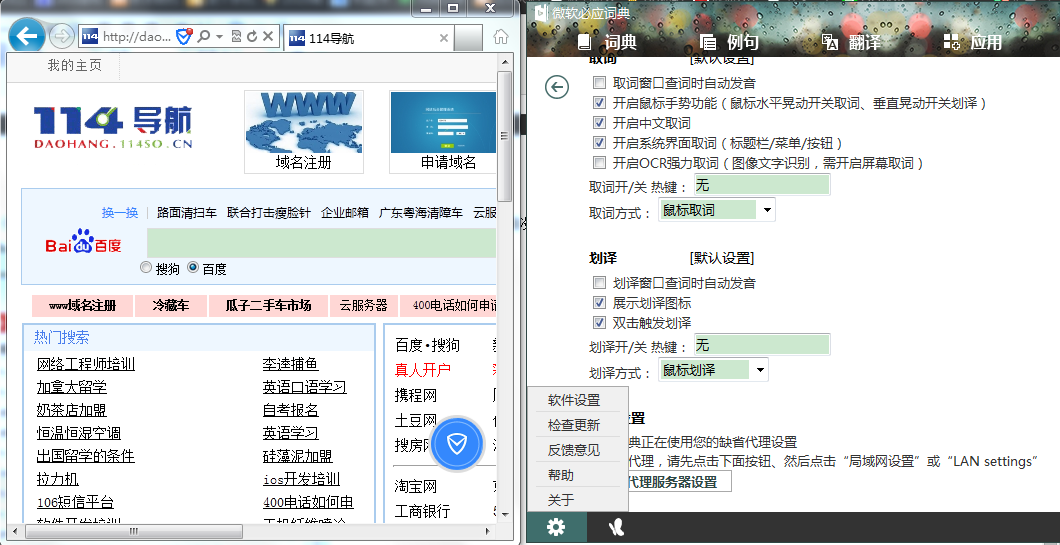
Task: Click the Baidu search input box
Action: pos(321,243)
